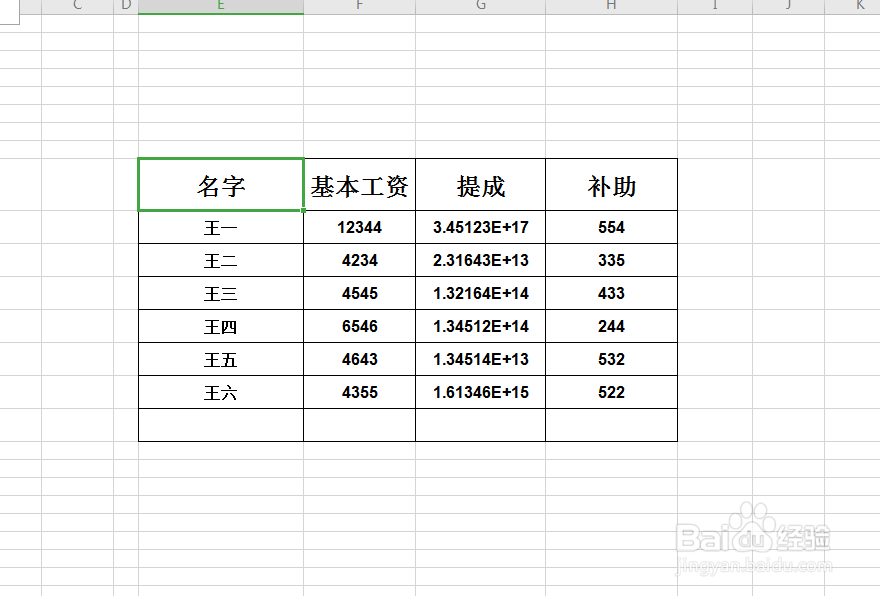
Task: Click the cell containing 王四
Action: click(220, 325)
